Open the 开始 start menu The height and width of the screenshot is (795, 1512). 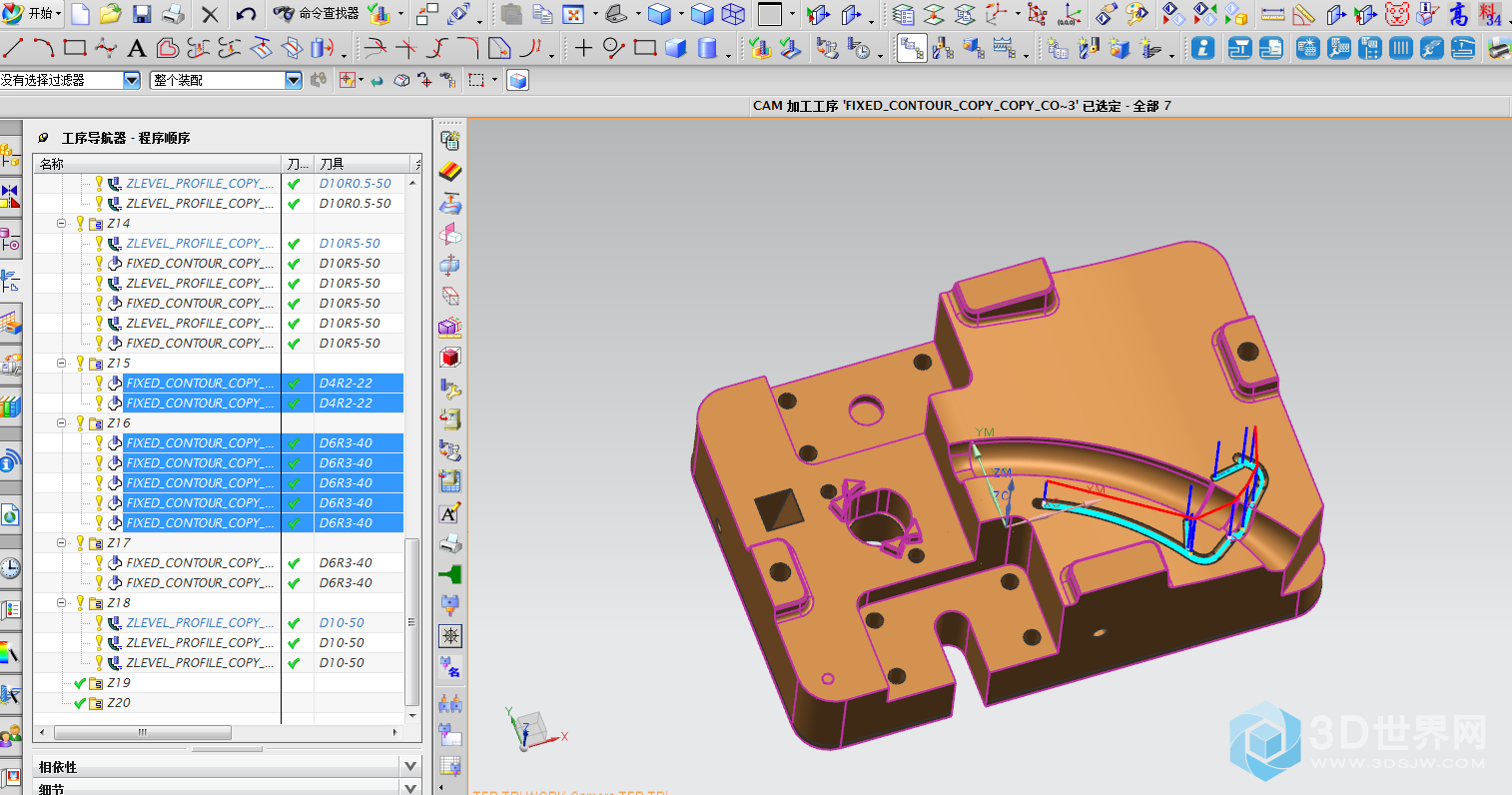coord(32,14)
